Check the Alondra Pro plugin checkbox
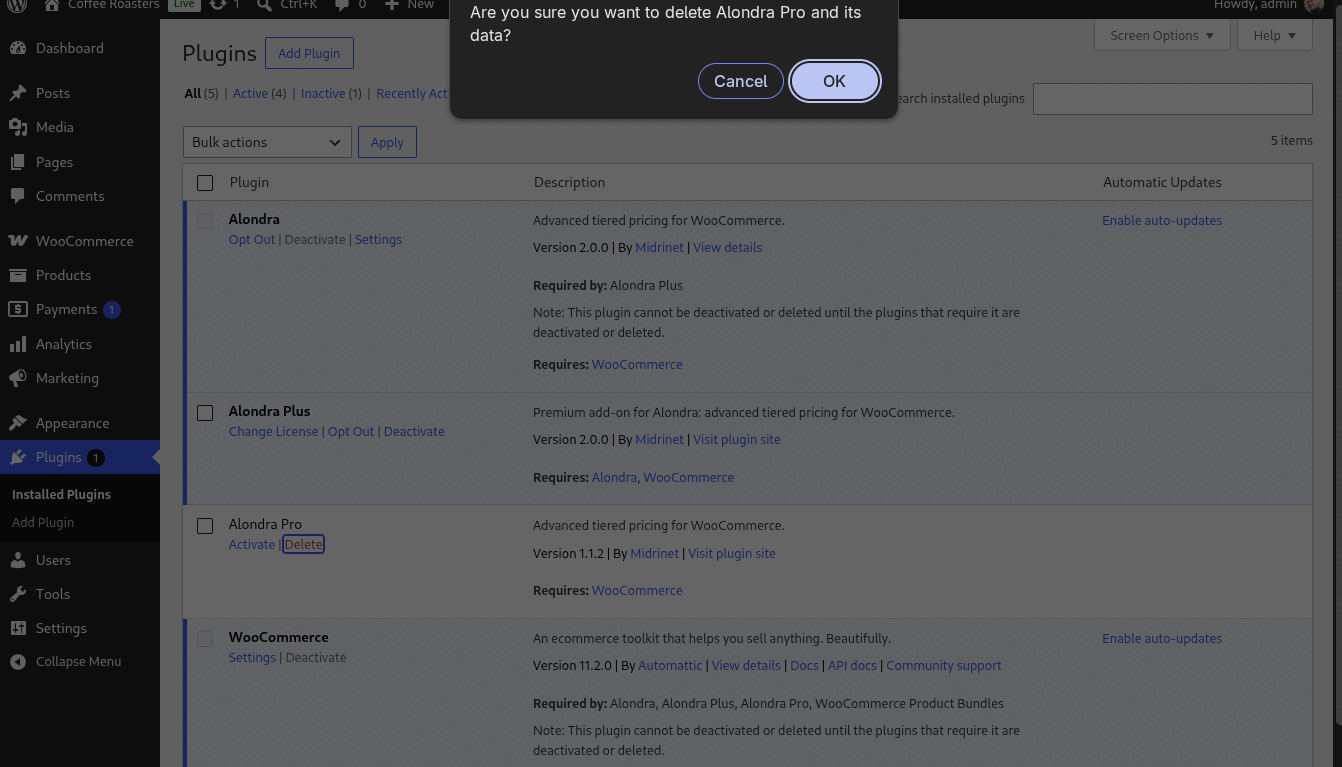The image size is (1342, 767). [x=205, y=526]
